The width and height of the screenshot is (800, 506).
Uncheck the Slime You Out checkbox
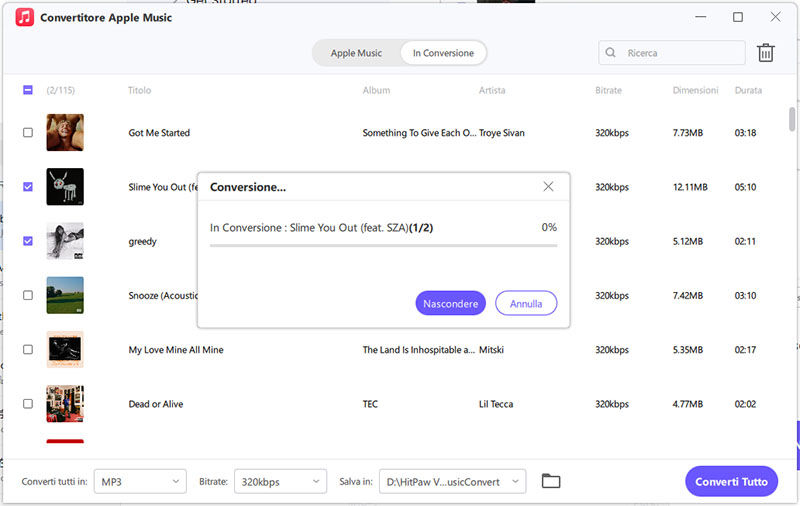28,187
